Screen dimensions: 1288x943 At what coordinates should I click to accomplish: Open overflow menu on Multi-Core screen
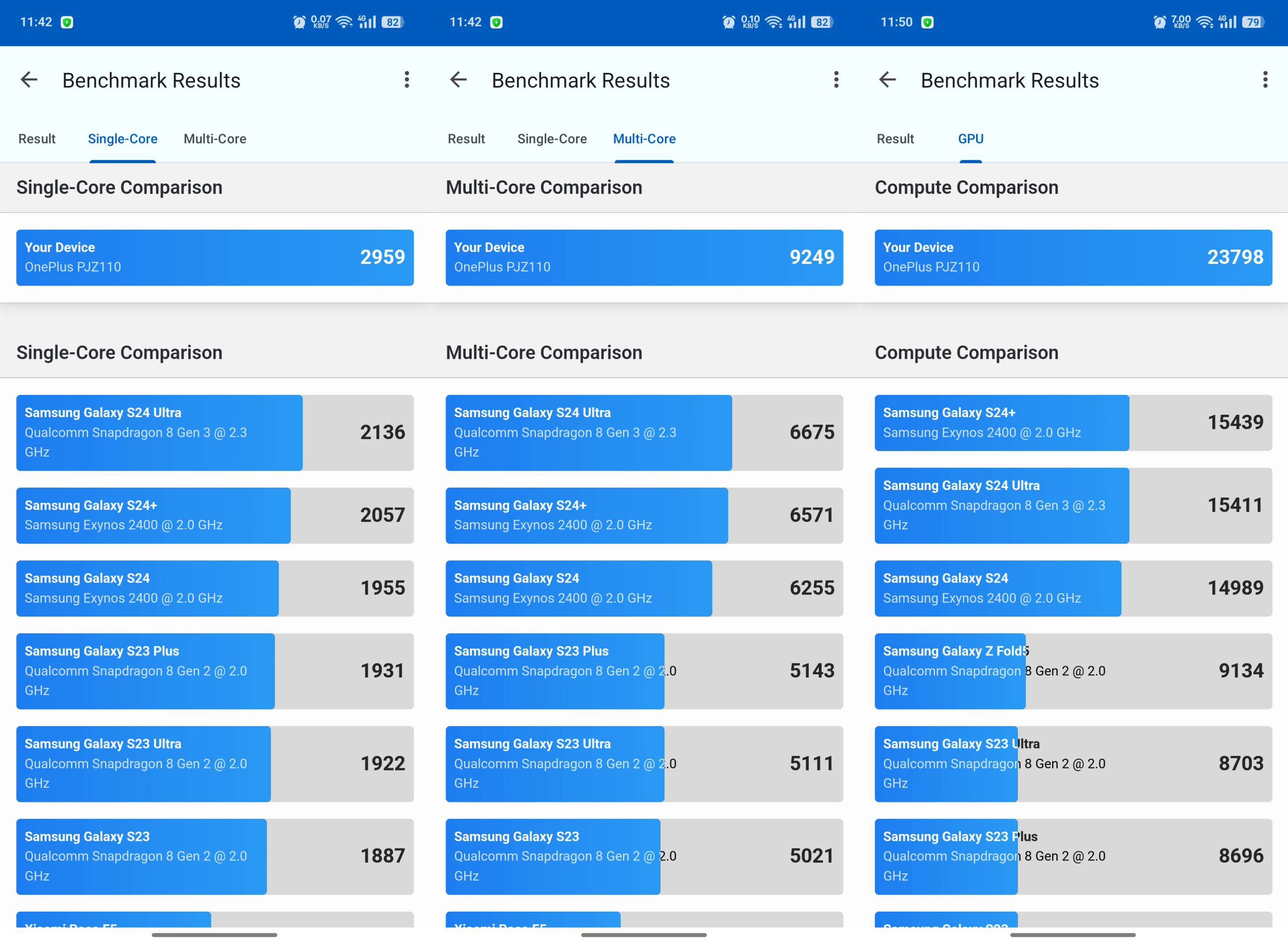click(x=836, y=80)
